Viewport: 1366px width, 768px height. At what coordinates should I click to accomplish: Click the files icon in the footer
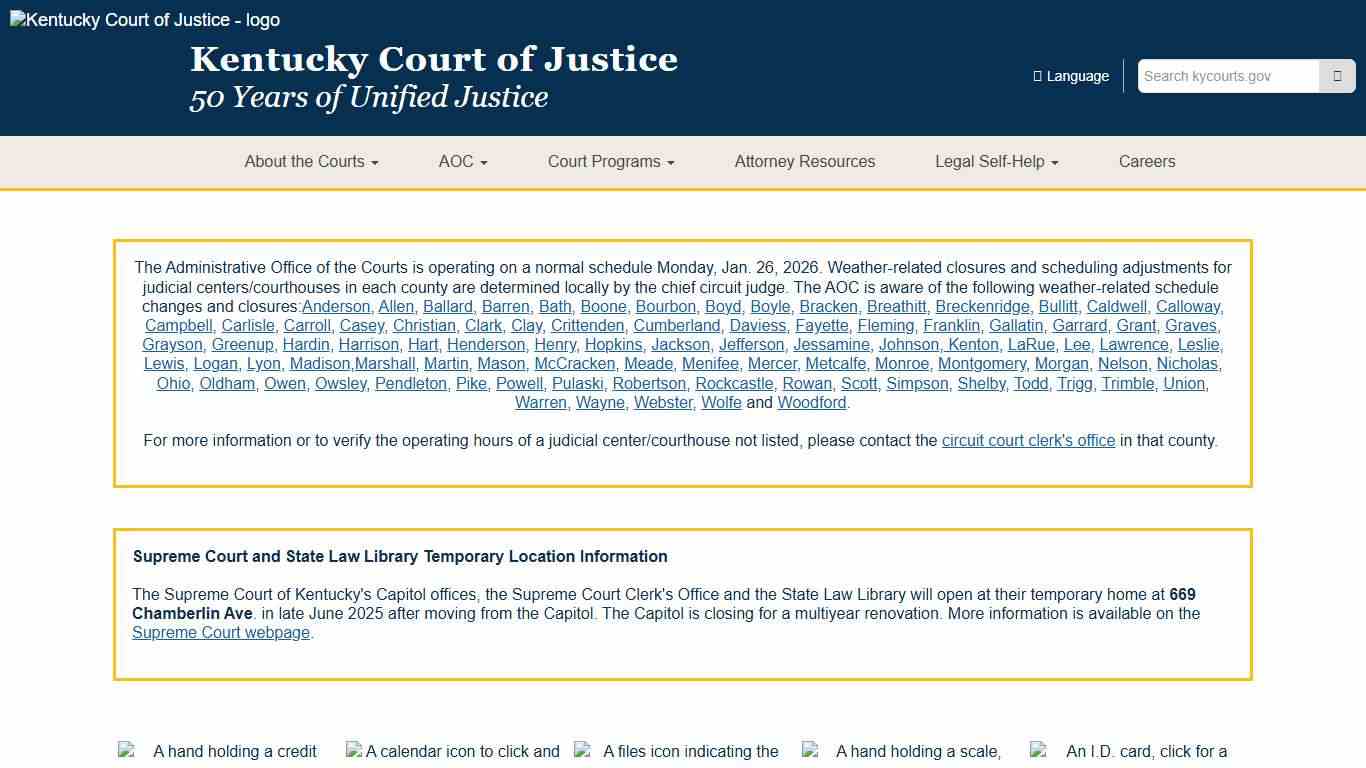(x=581, y=750)
